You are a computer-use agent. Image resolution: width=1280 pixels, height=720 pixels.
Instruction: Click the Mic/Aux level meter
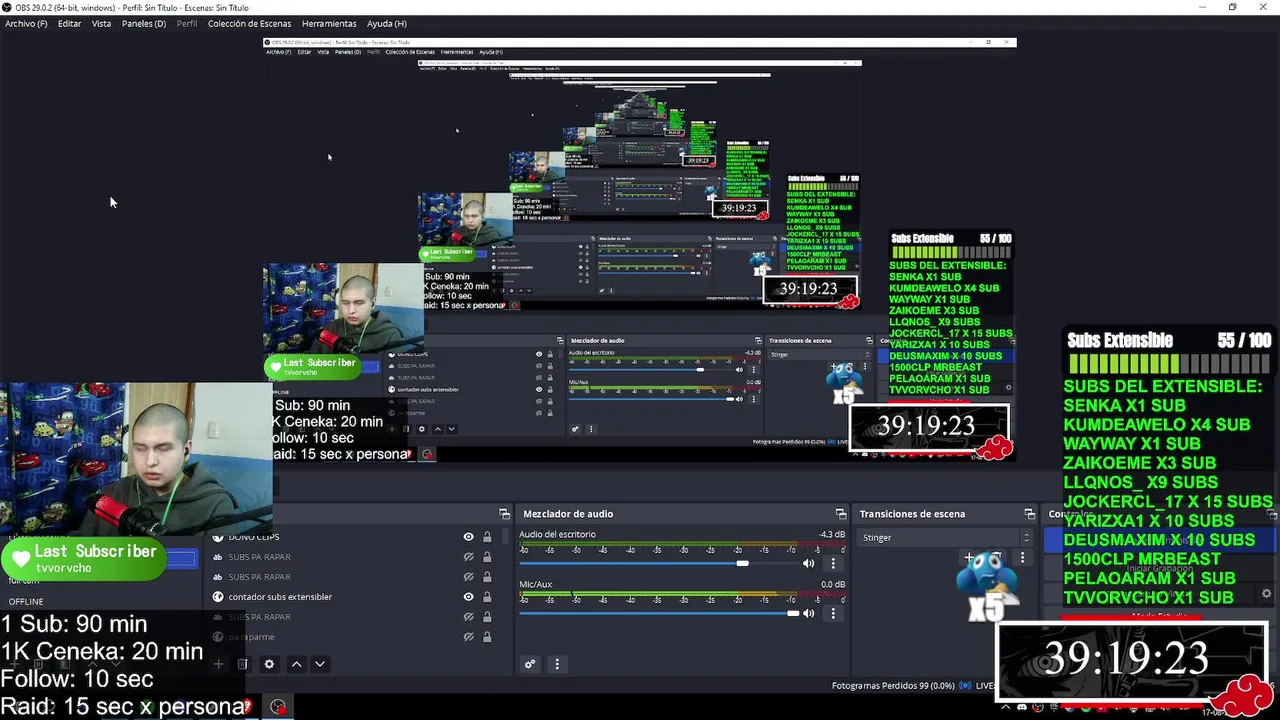click(682, 595)
